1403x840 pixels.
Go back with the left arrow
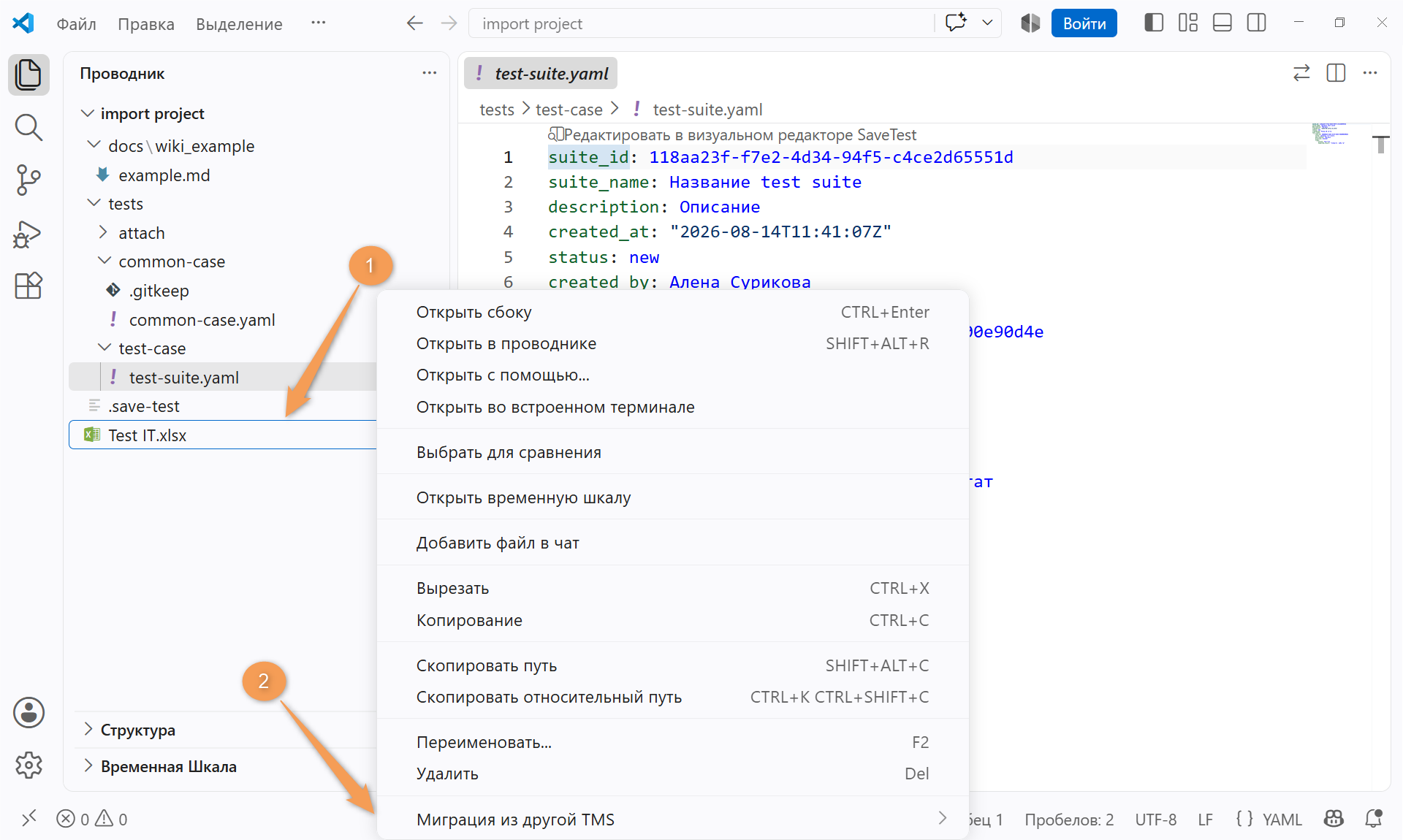pos(414,23)
